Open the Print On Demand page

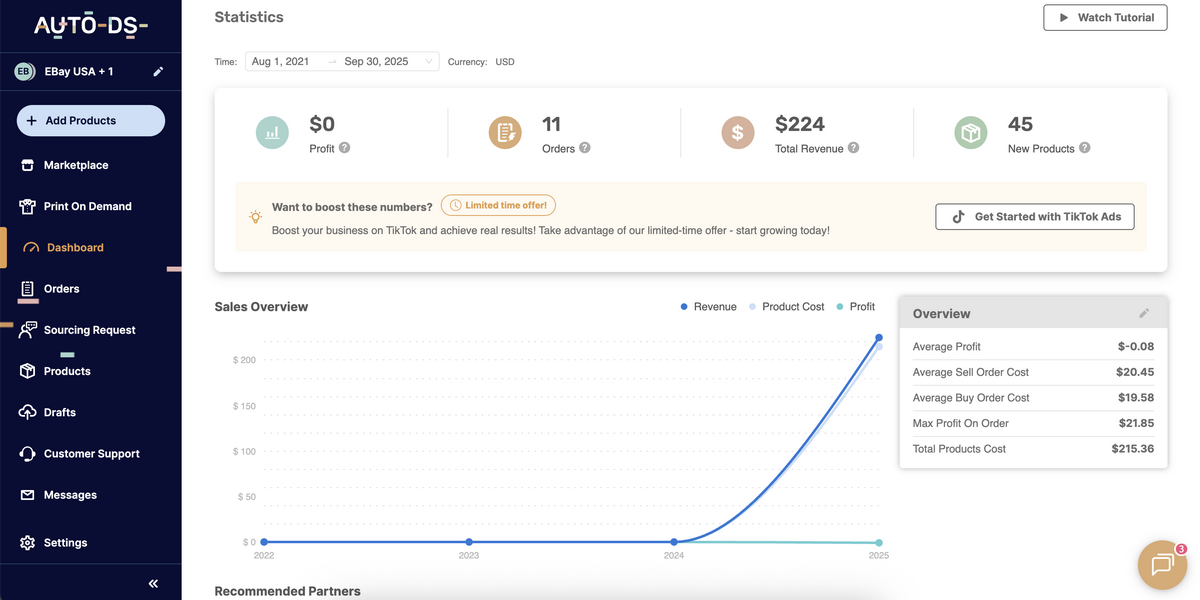pos(87,206)
